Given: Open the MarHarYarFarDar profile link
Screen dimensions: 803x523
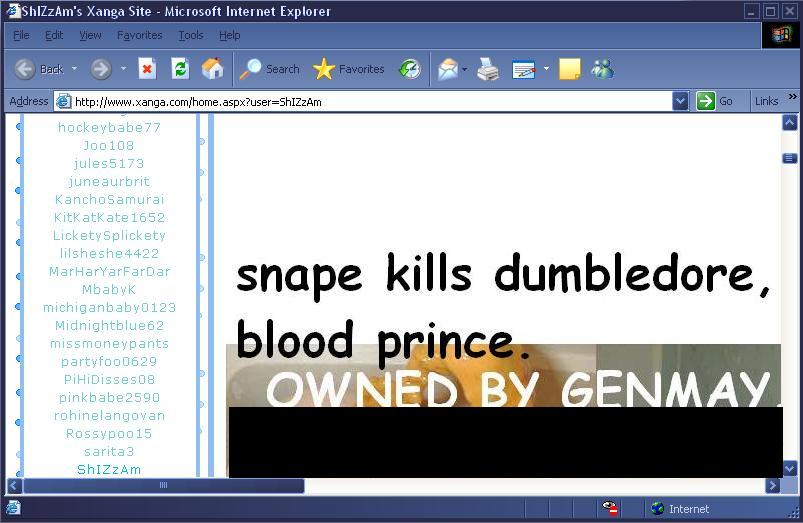Looking at the screenshot, I should click(109, 271).
